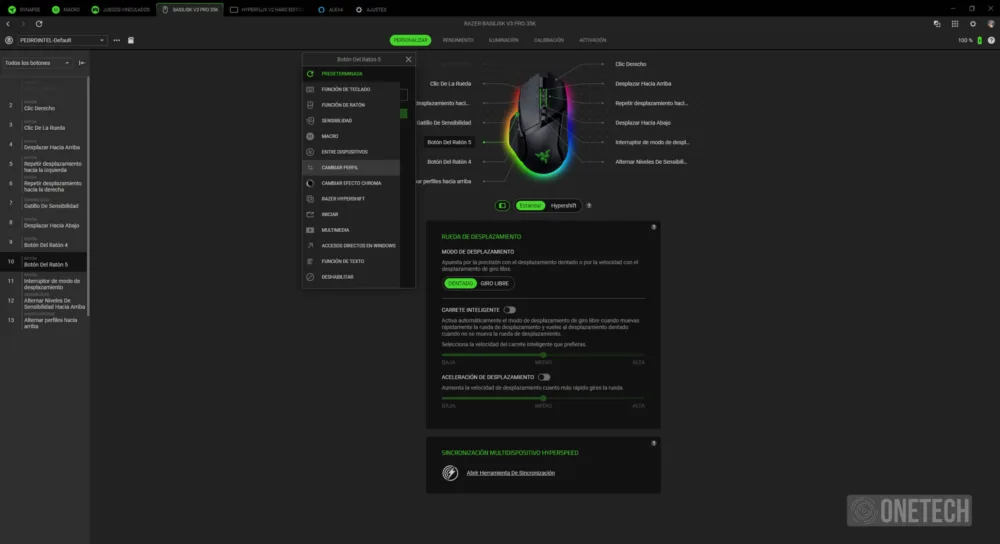Click Desplazar Hacia Abajo diagram label
This screenshot has width=1000, height=544.
(642, 123)
